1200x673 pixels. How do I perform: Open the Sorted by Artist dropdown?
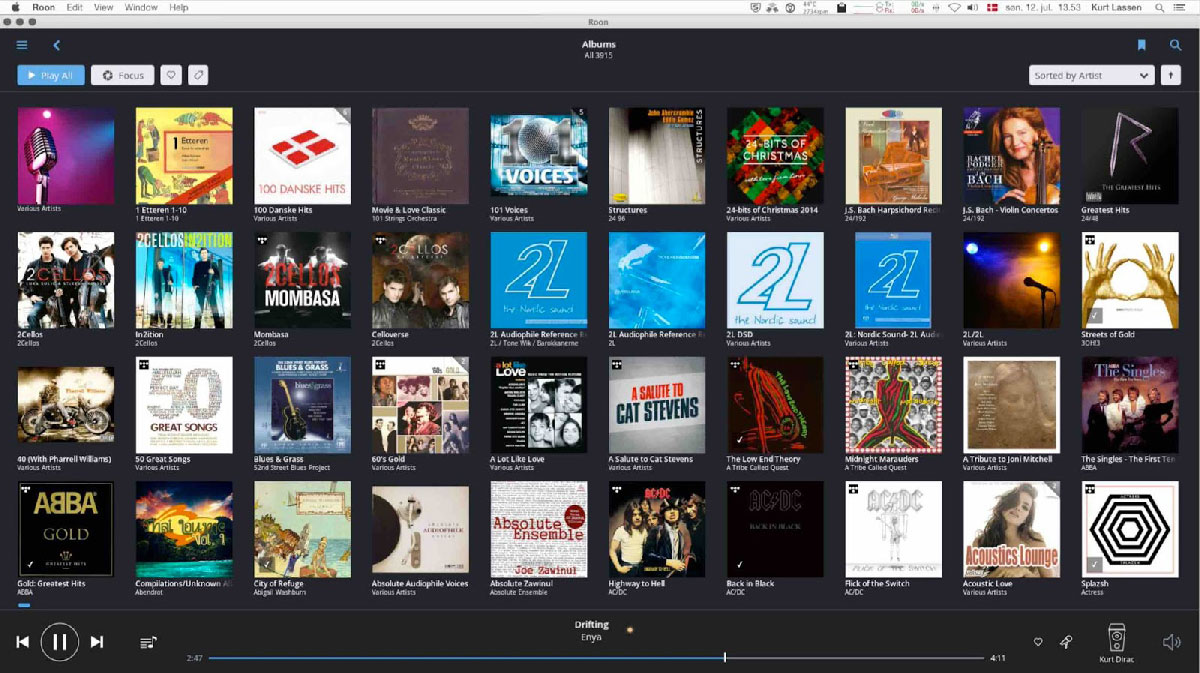click(1091, 75)
